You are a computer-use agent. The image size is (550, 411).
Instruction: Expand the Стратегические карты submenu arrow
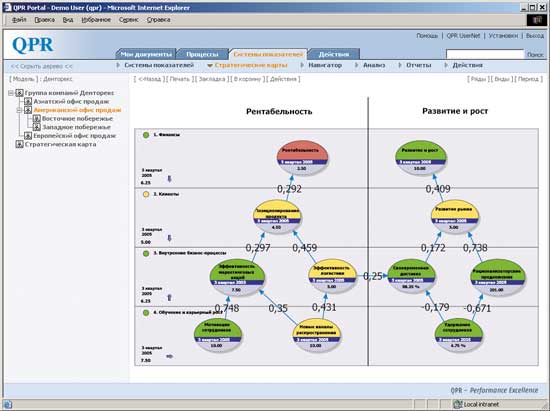pos(210,66)
